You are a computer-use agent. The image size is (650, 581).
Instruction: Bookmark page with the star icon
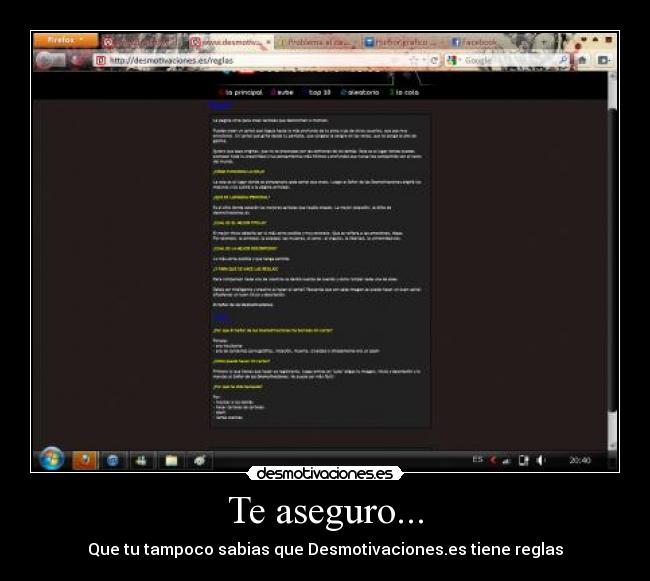tap(414, 61)
